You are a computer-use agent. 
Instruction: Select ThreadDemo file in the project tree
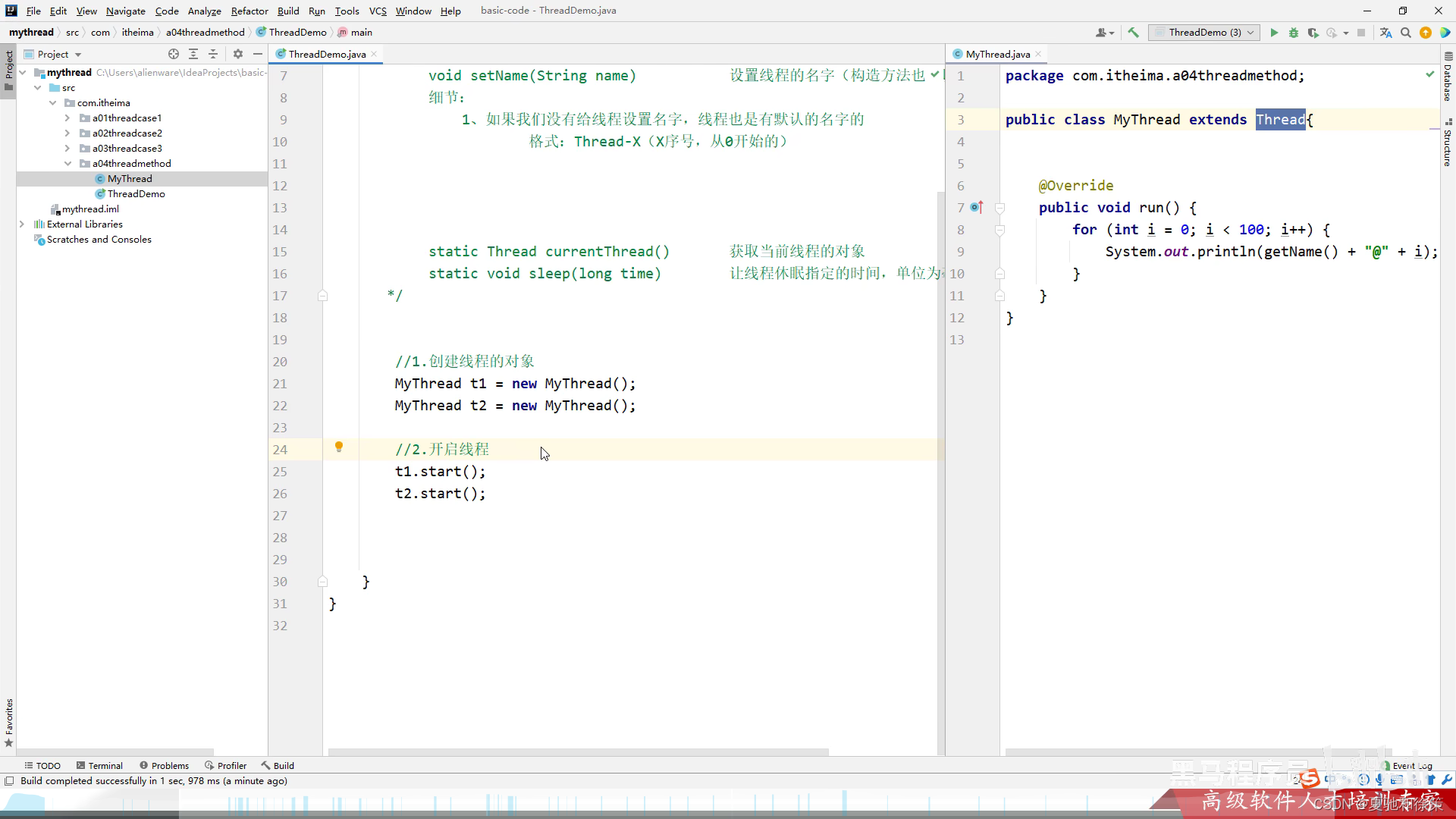[x=136, y=194]
